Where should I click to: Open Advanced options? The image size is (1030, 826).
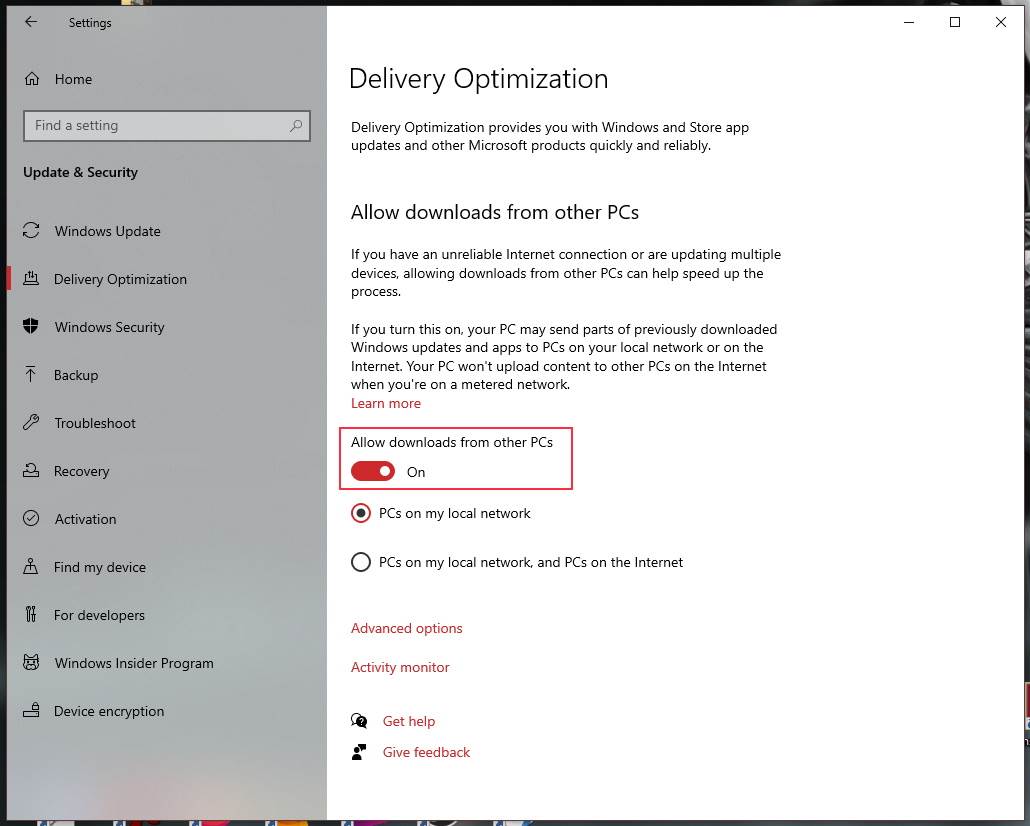pyautogui.click(x=406, y=628)
